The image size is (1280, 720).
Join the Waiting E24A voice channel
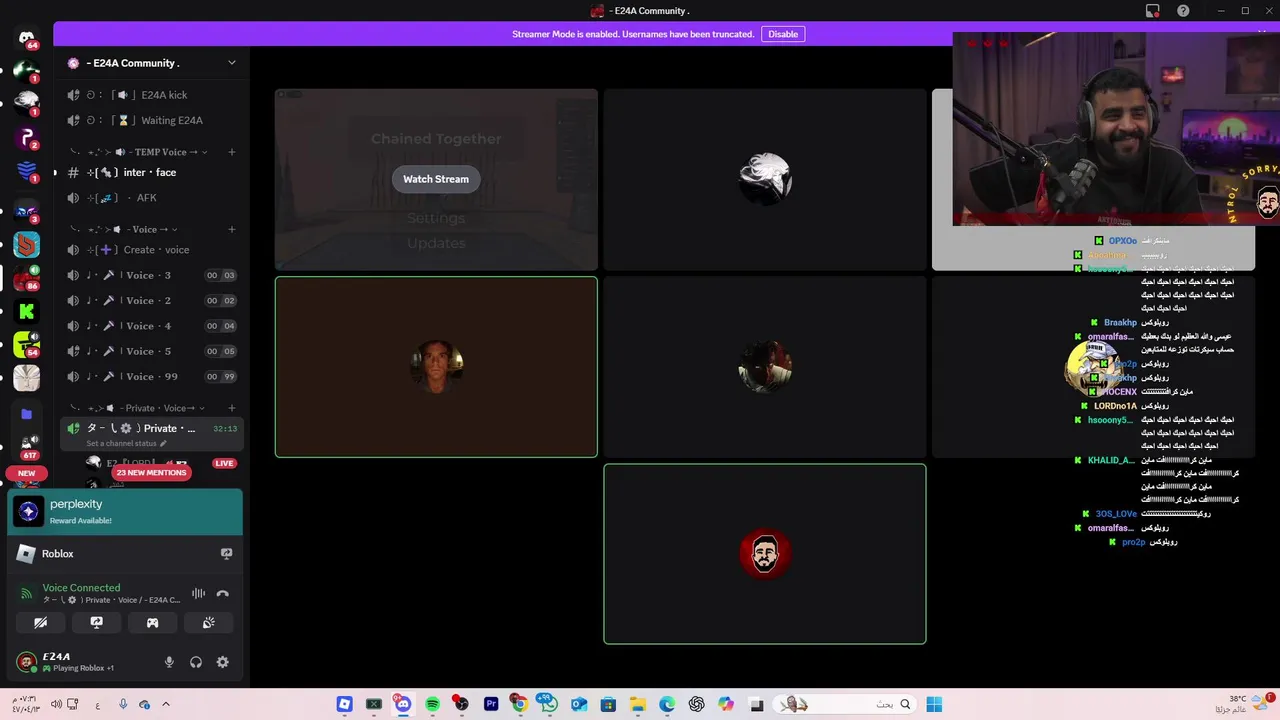(152, 120)
